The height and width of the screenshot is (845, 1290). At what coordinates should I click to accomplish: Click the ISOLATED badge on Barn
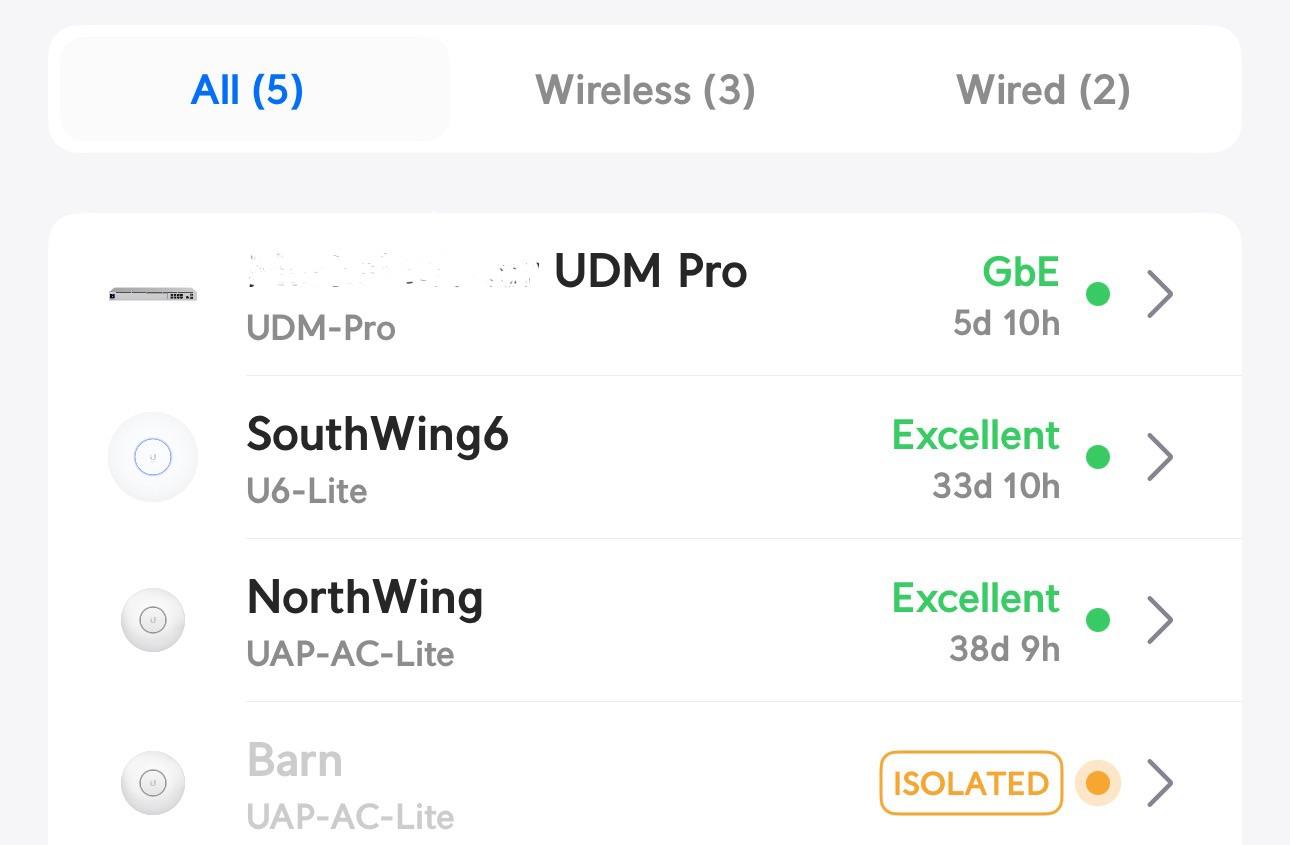pos(970,783)
